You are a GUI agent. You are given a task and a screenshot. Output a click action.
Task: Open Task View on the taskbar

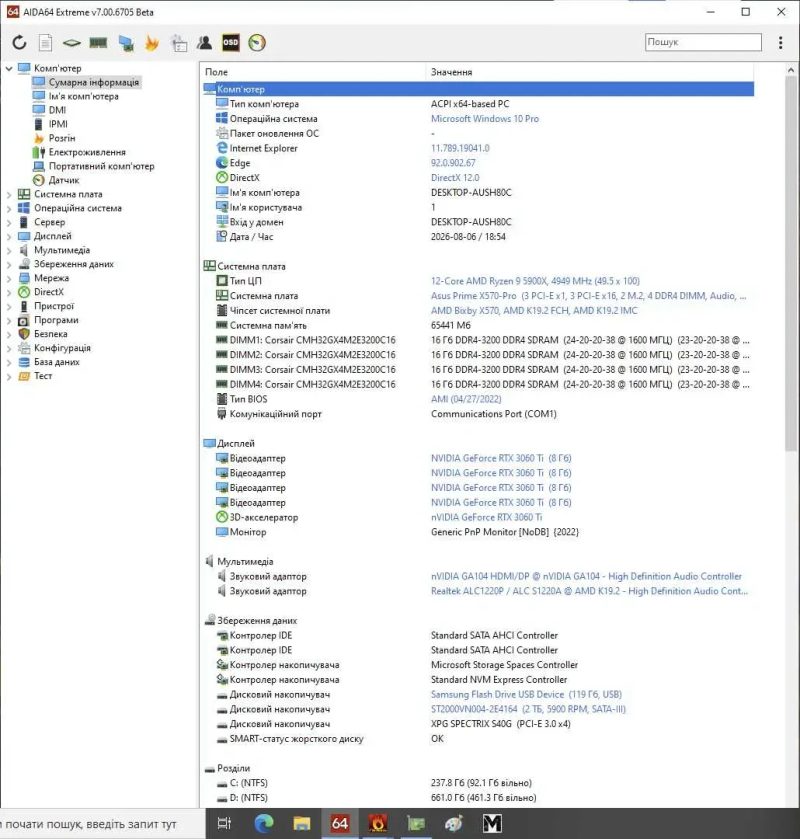point(224,823)
